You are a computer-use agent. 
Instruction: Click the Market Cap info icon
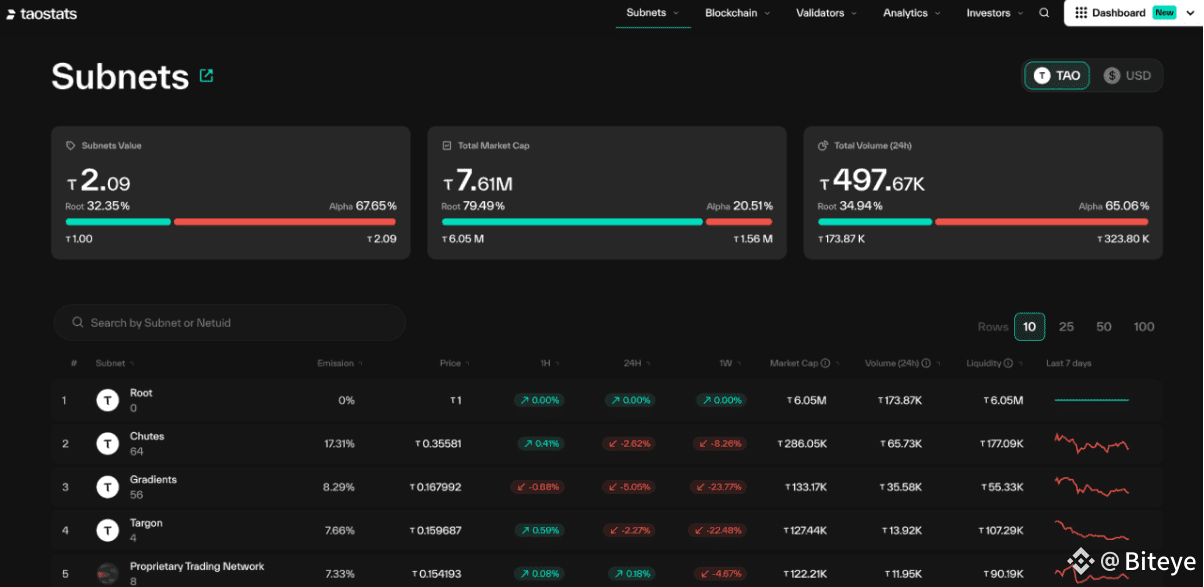(837, 363)
